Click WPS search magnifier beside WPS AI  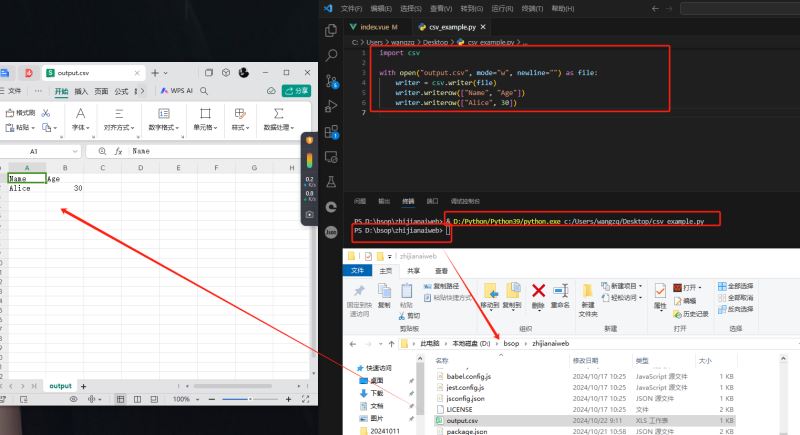coord(204,91)
